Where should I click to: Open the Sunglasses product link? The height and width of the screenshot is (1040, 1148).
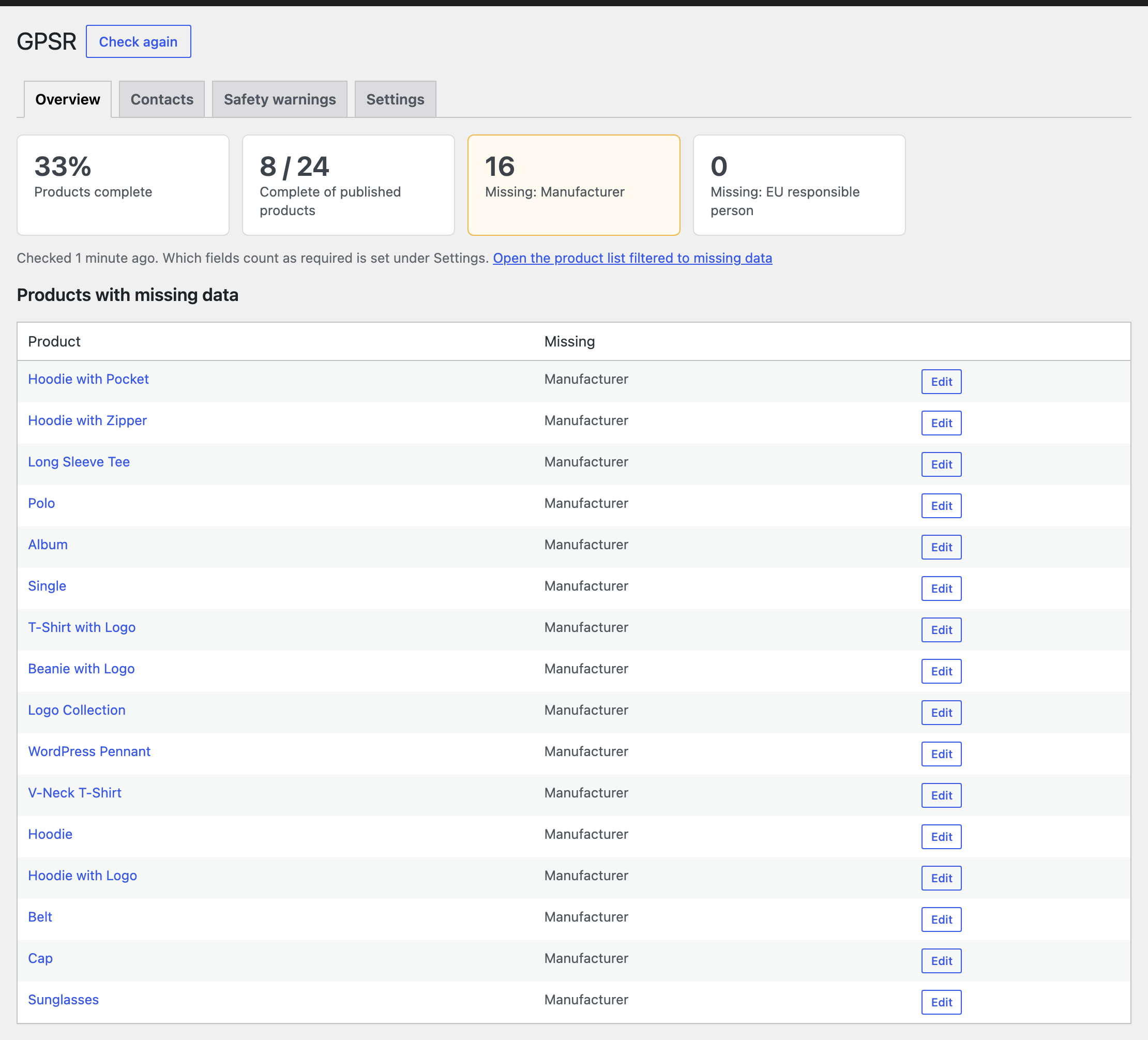63,1000
